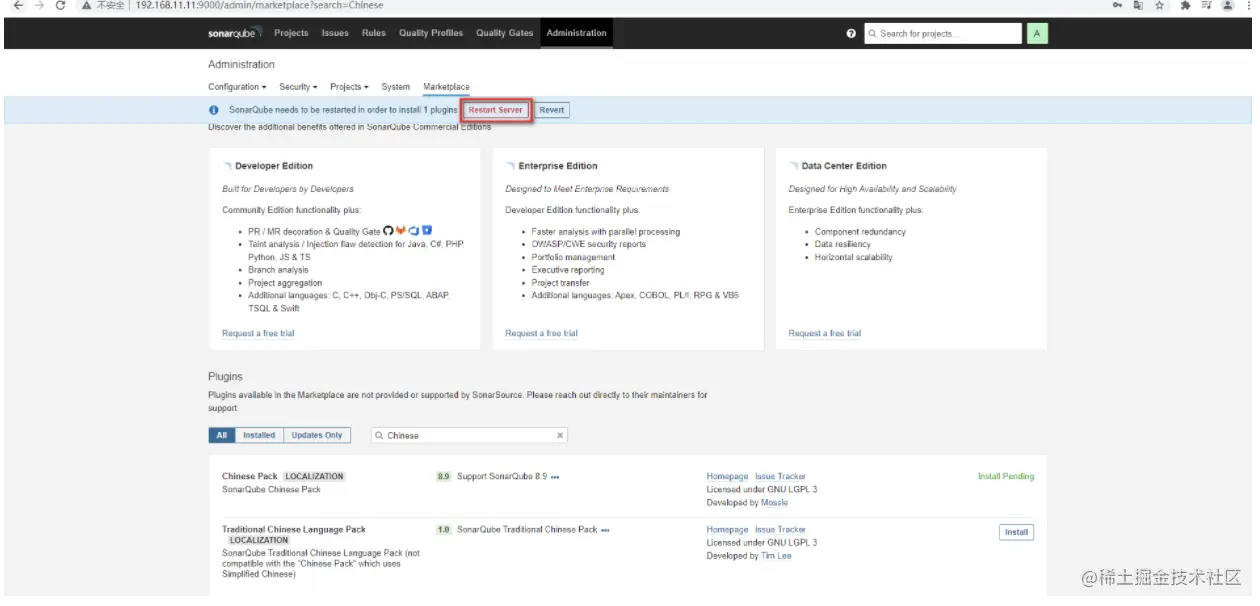Open developer Tim Lee link
The height and width of the screenshot is (606, 1260).
click(776, 556)
